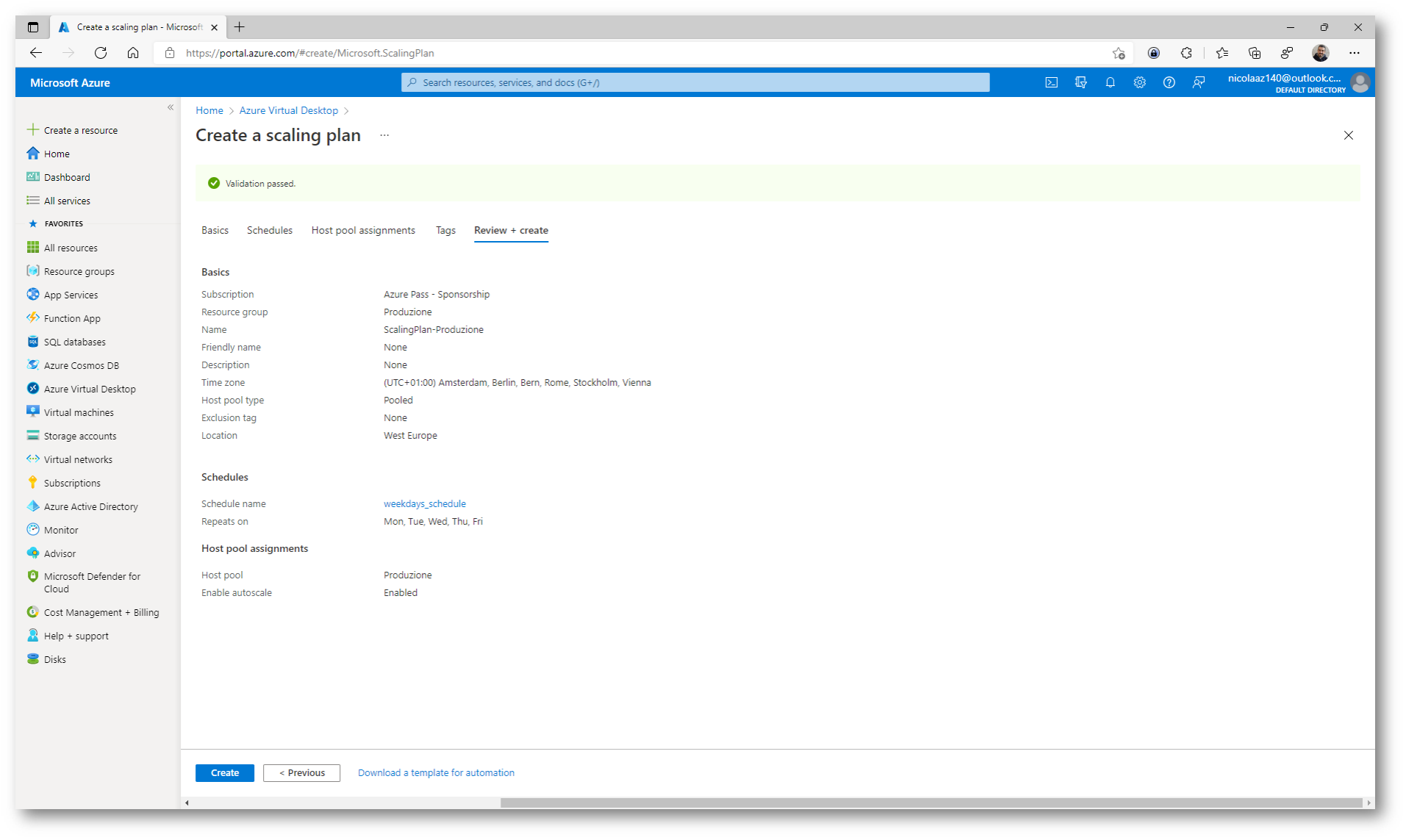Open more options ellipsis beside title
The width and height of the screenshot is (1406, 840).
click(x=384, y=135)
